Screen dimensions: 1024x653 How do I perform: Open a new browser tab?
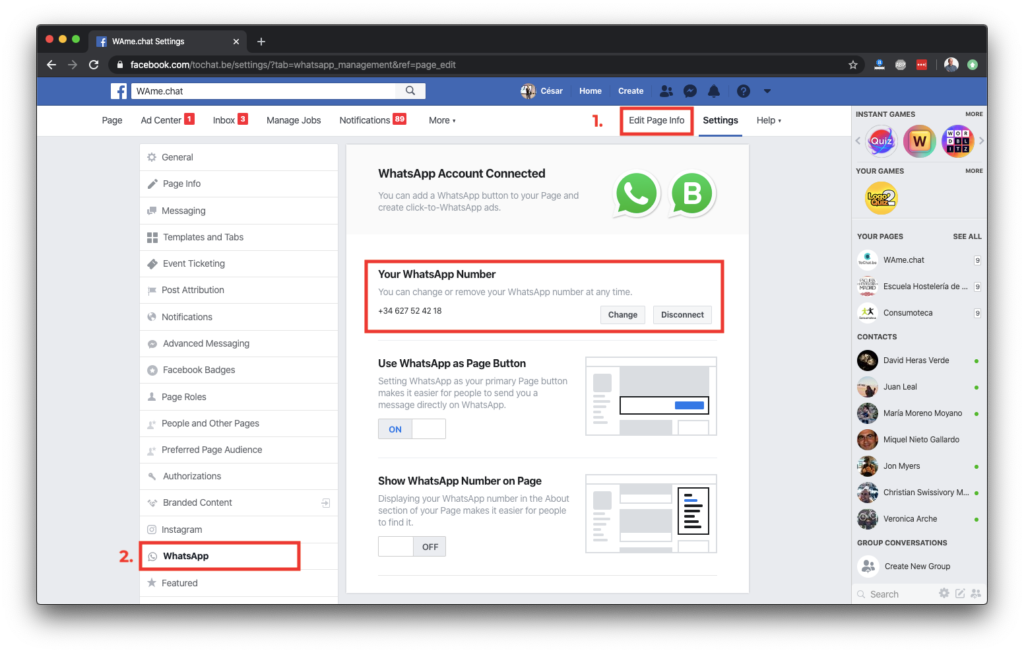pyautogui.click(x=261, y=41)
